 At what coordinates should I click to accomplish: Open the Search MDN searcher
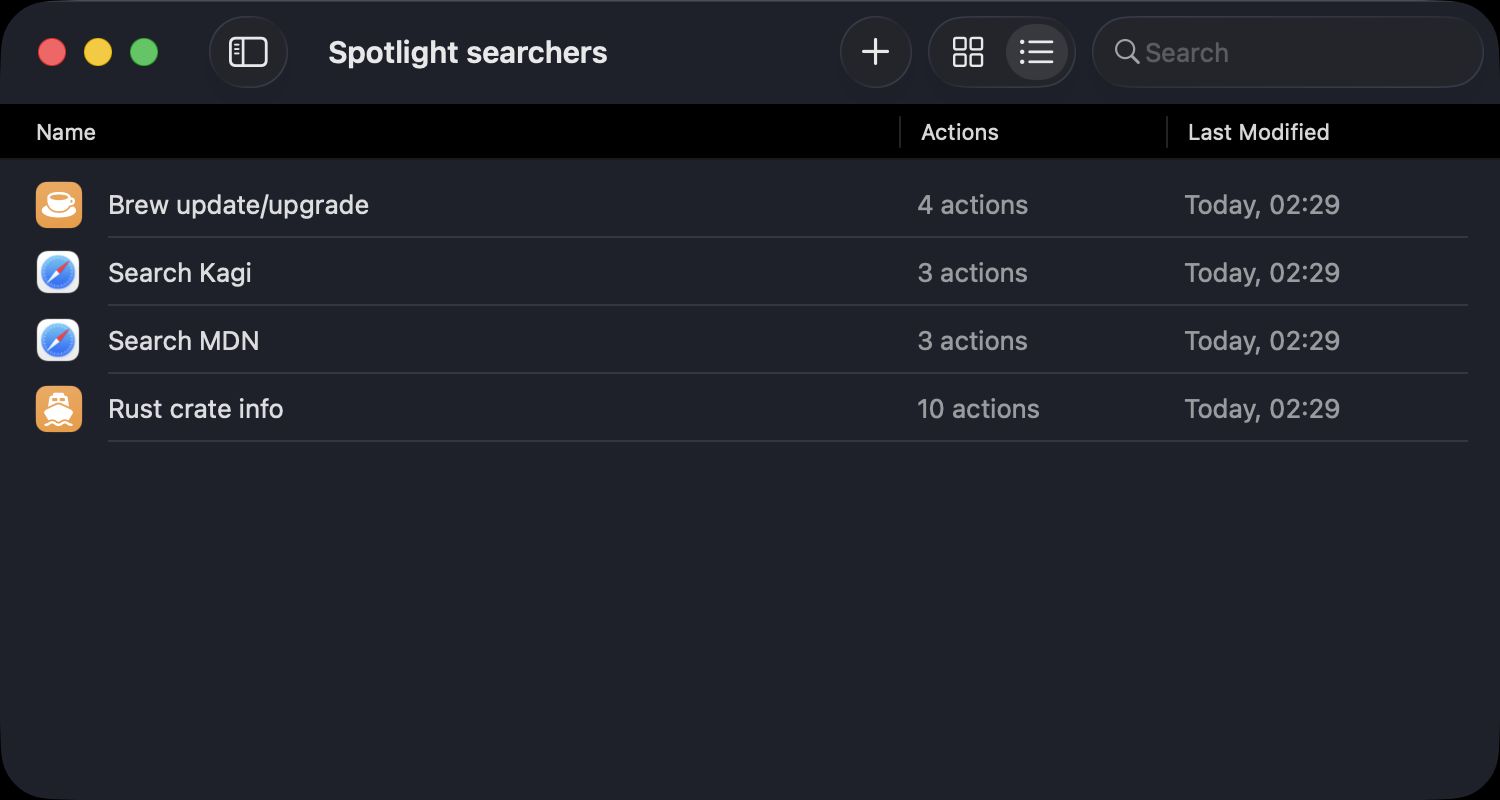point(400,340)
